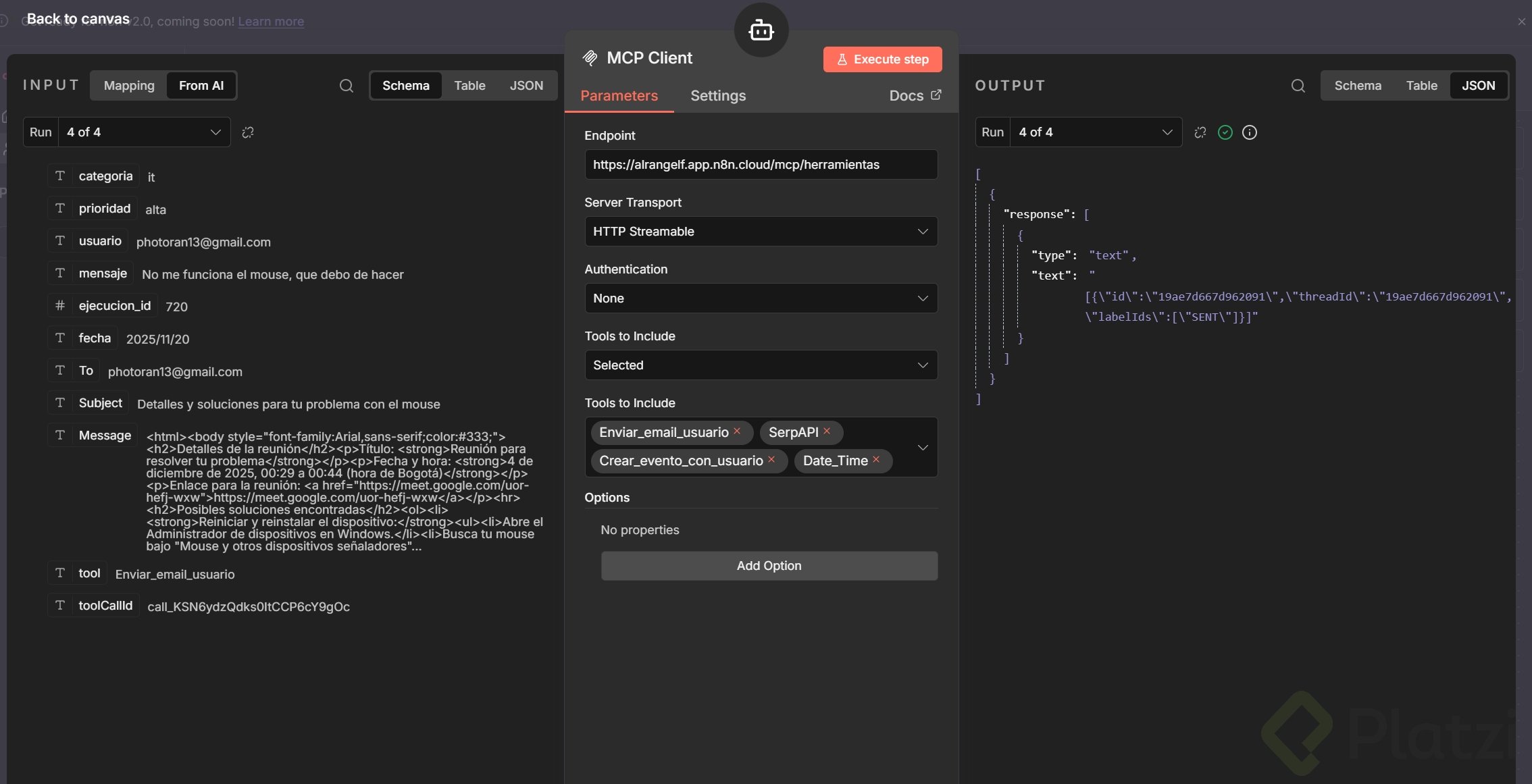Open the Server Transport dropdown
Image resolution: width=1532 pixels, height=784 pixels.
[x=761, y=232]
